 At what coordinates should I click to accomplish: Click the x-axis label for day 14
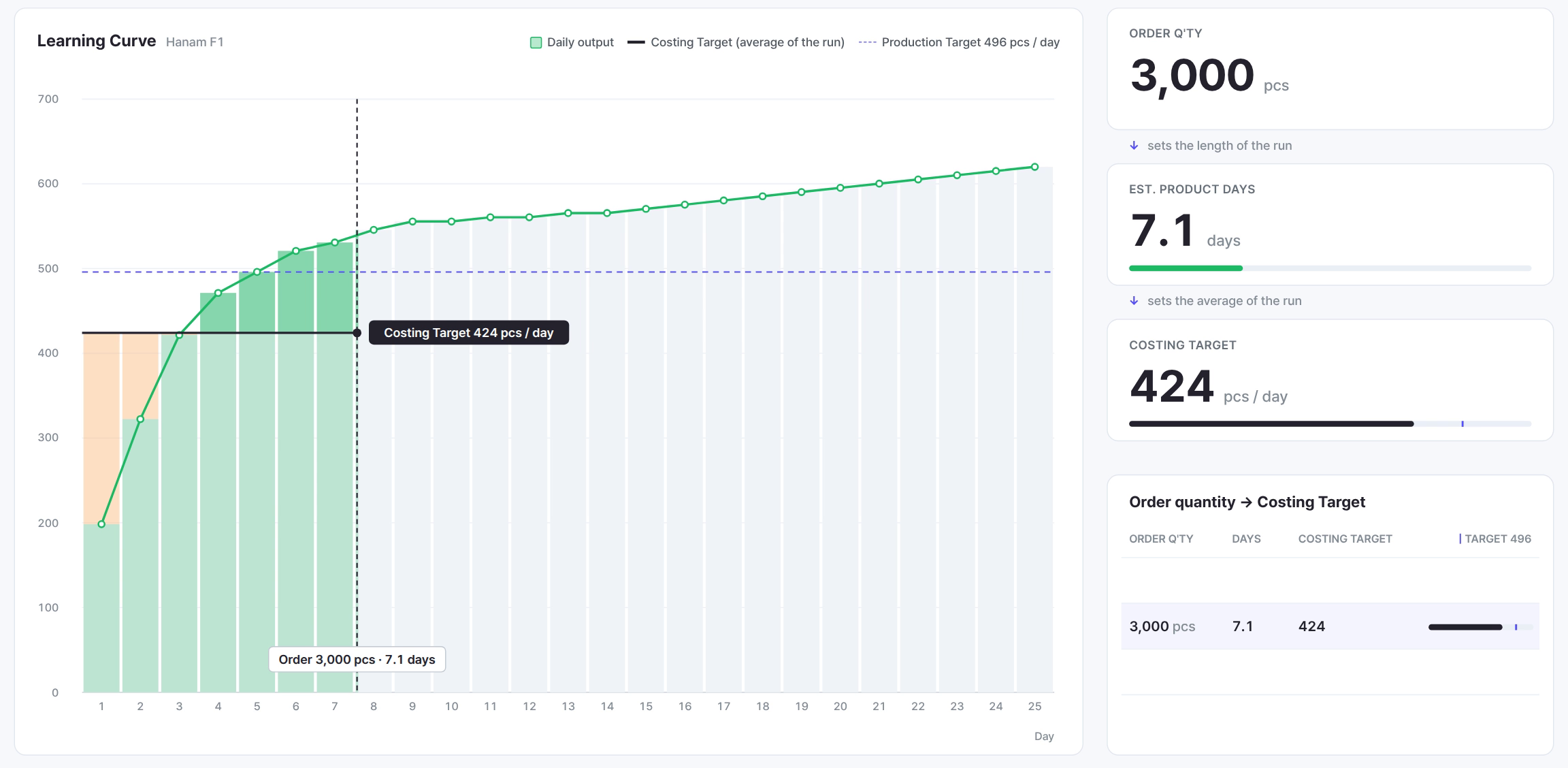tap(607, 706)
